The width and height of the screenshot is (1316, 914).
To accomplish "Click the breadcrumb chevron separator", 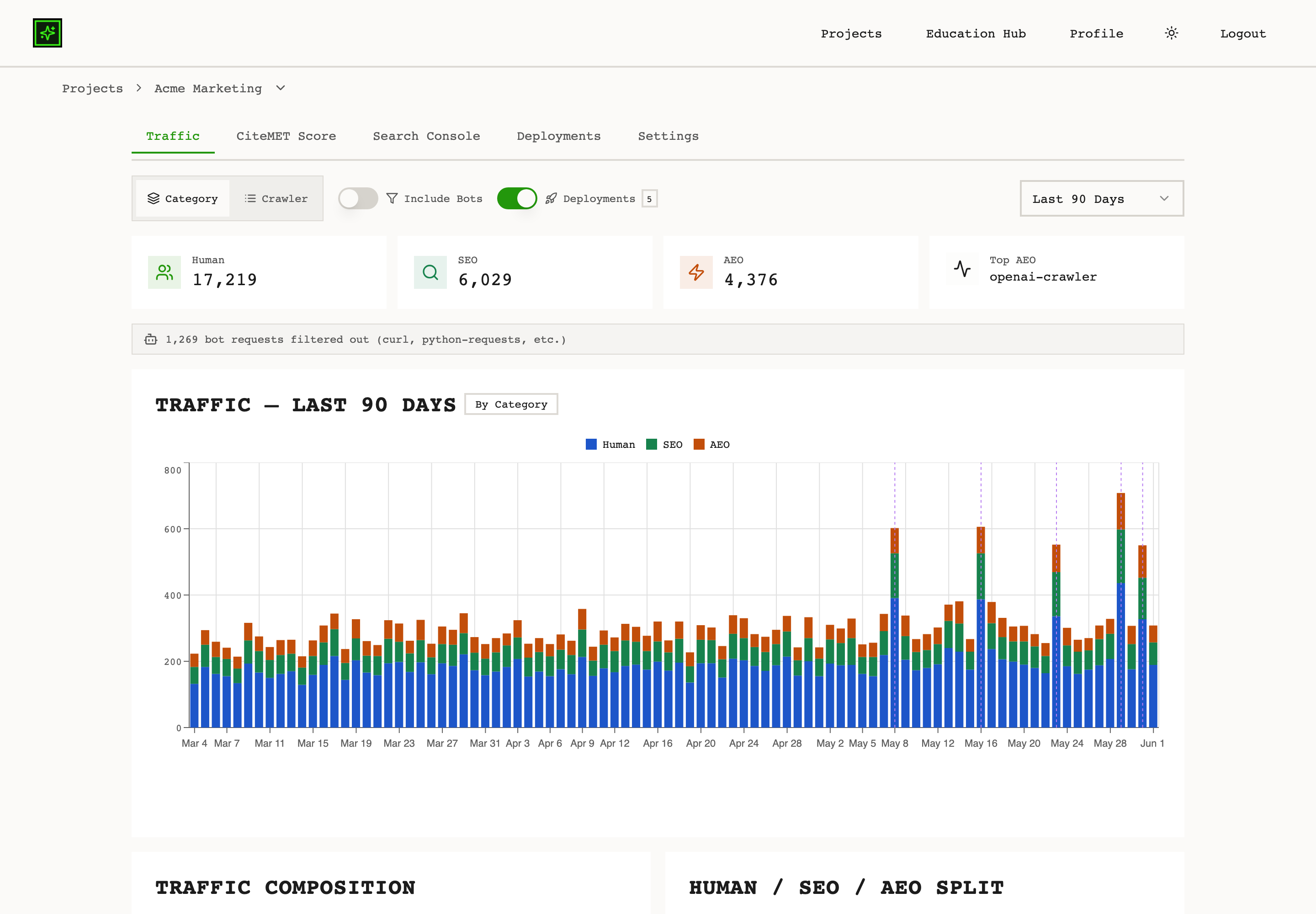I will point(138,88).
